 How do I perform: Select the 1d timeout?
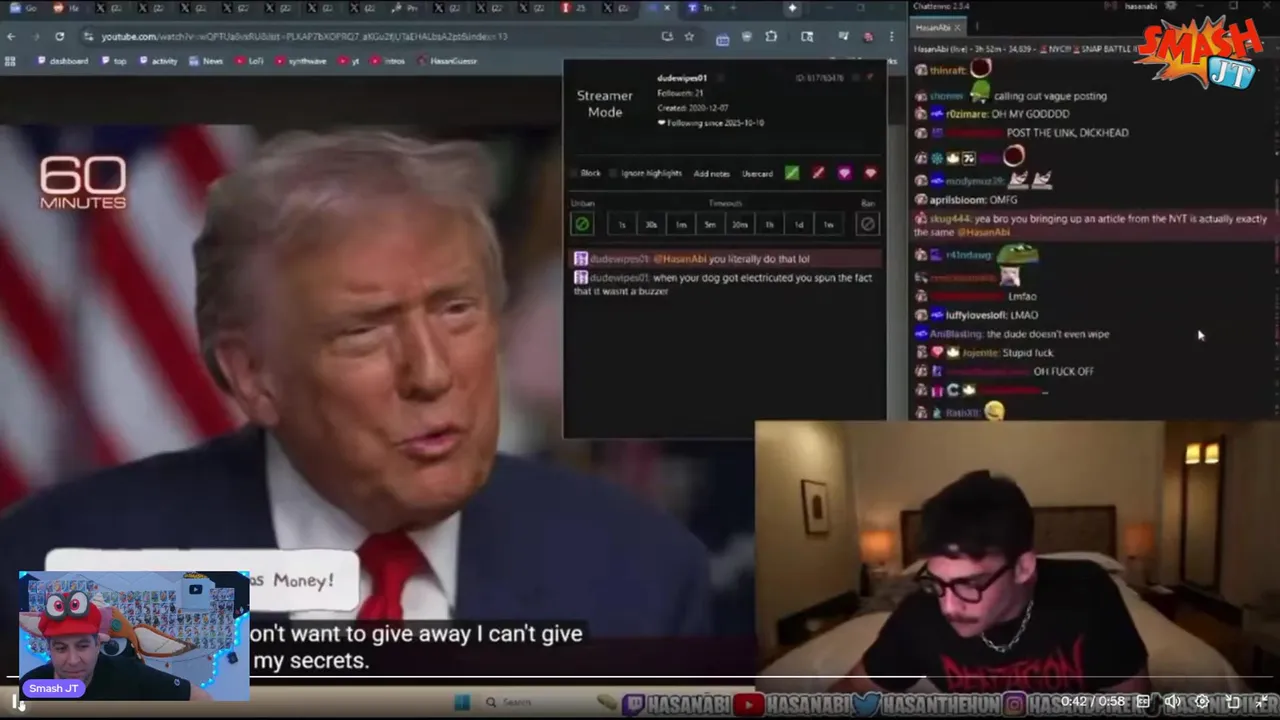click(798, 225)
